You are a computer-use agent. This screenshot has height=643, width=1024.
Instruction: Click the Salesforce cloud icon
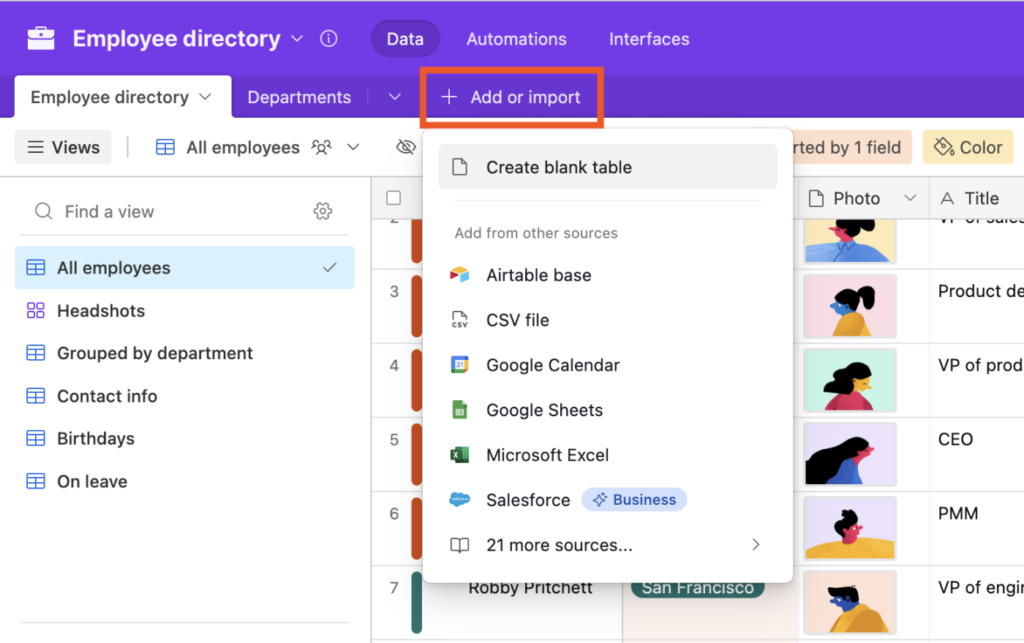pos(460,500)
